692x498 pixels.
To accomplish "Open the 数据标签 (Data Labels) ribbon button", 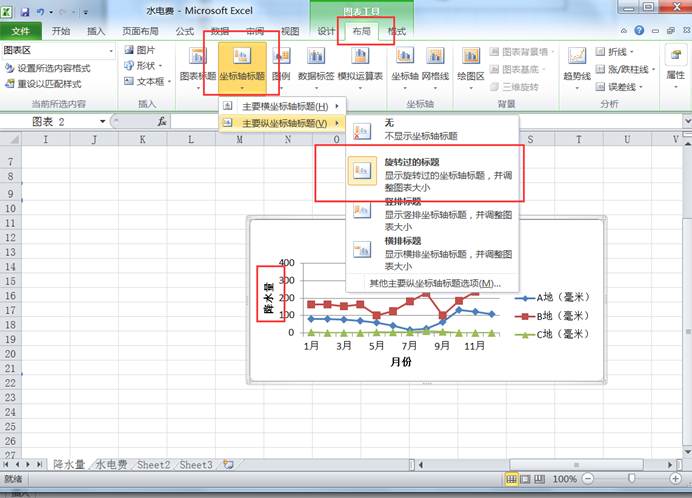I will tap(316, 64).
